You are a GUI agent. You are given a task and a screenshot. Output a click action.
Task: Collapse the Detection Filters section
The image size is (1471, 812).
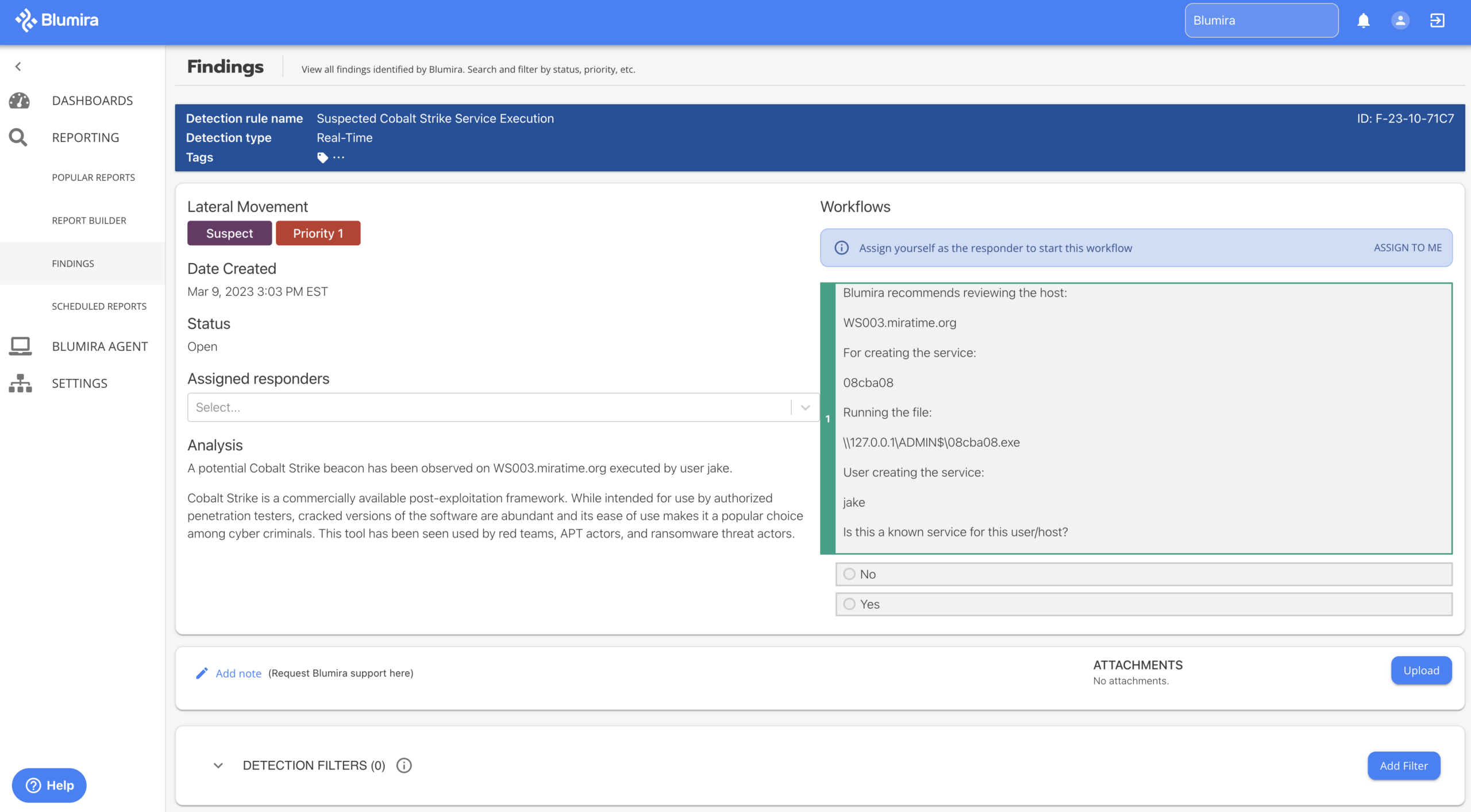[218, 765]
